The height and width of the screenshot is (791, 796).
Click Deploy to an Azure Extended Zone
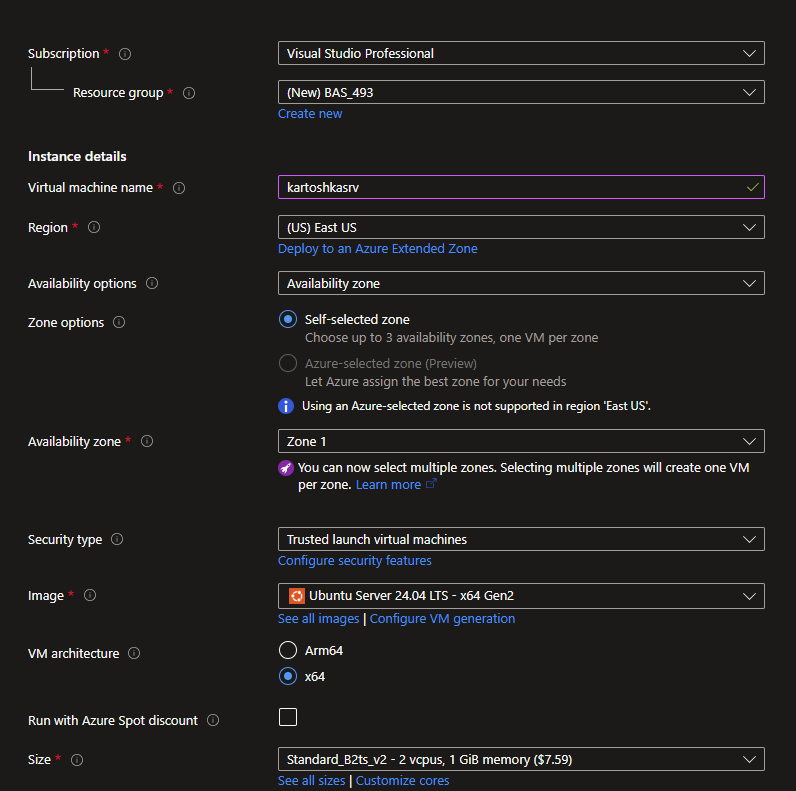[x=377, y=249]
